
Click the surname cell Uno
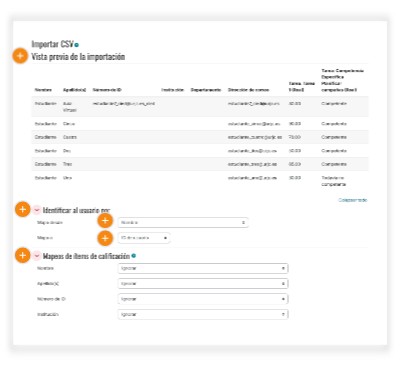pos(67,178)
